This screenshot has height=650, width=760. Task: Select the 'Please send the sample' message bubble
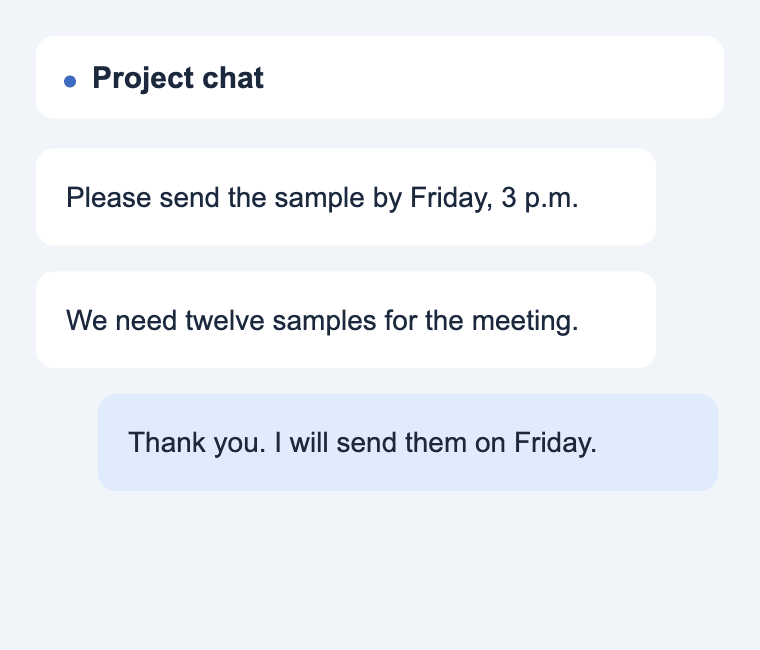pos(346,197)
